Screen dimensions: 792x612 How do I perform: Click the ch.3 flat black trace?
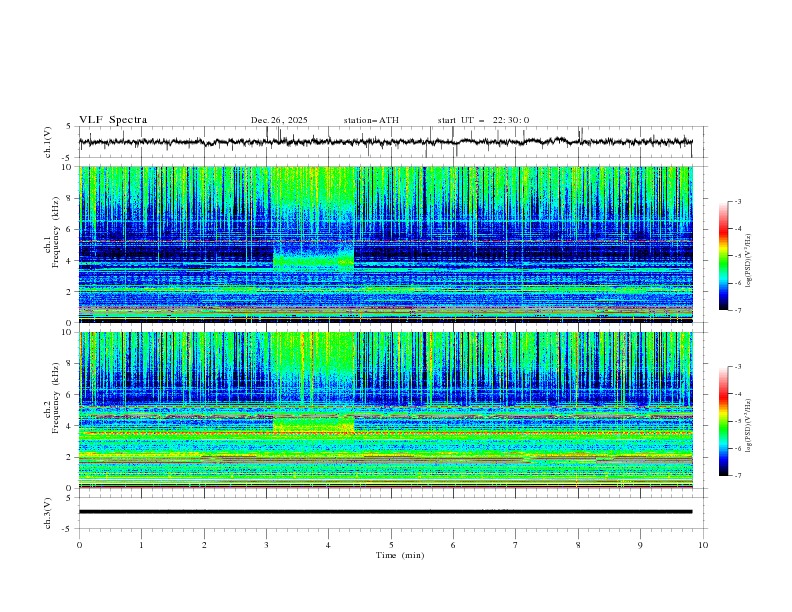tap(386, 512)
